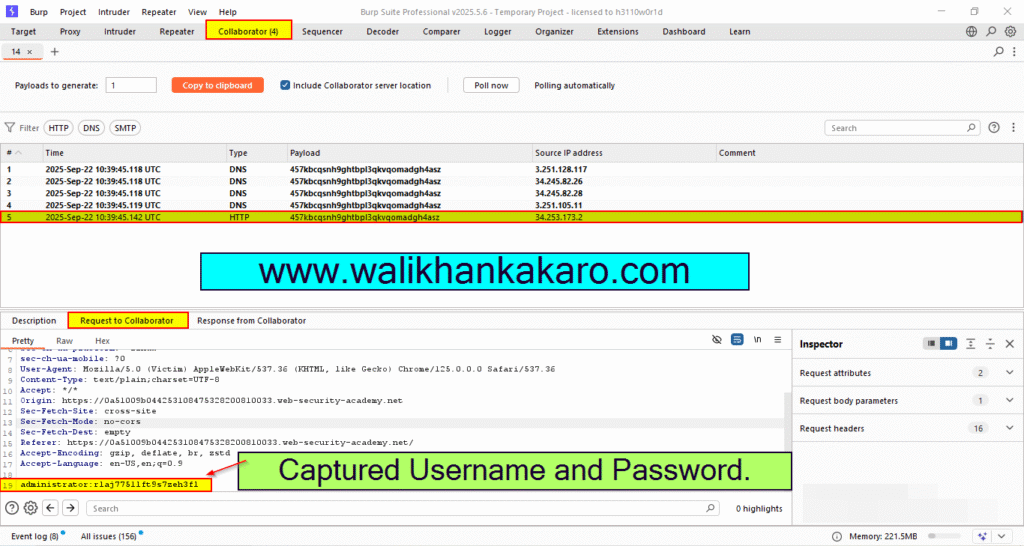Go to the previous match arrow

pos(50,507)
